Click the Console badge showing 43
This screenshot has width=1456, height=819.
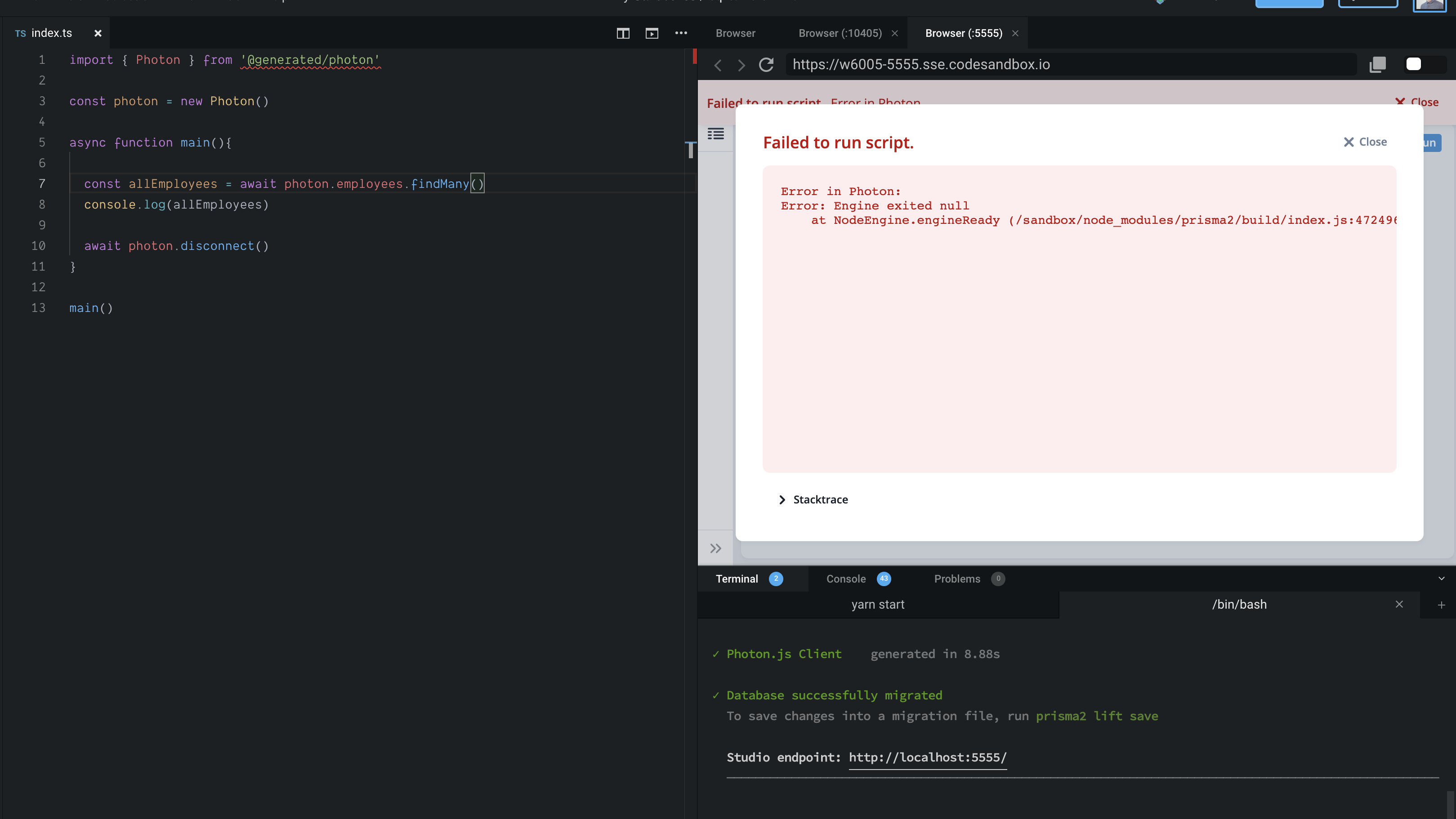click(x=884, y=579)
